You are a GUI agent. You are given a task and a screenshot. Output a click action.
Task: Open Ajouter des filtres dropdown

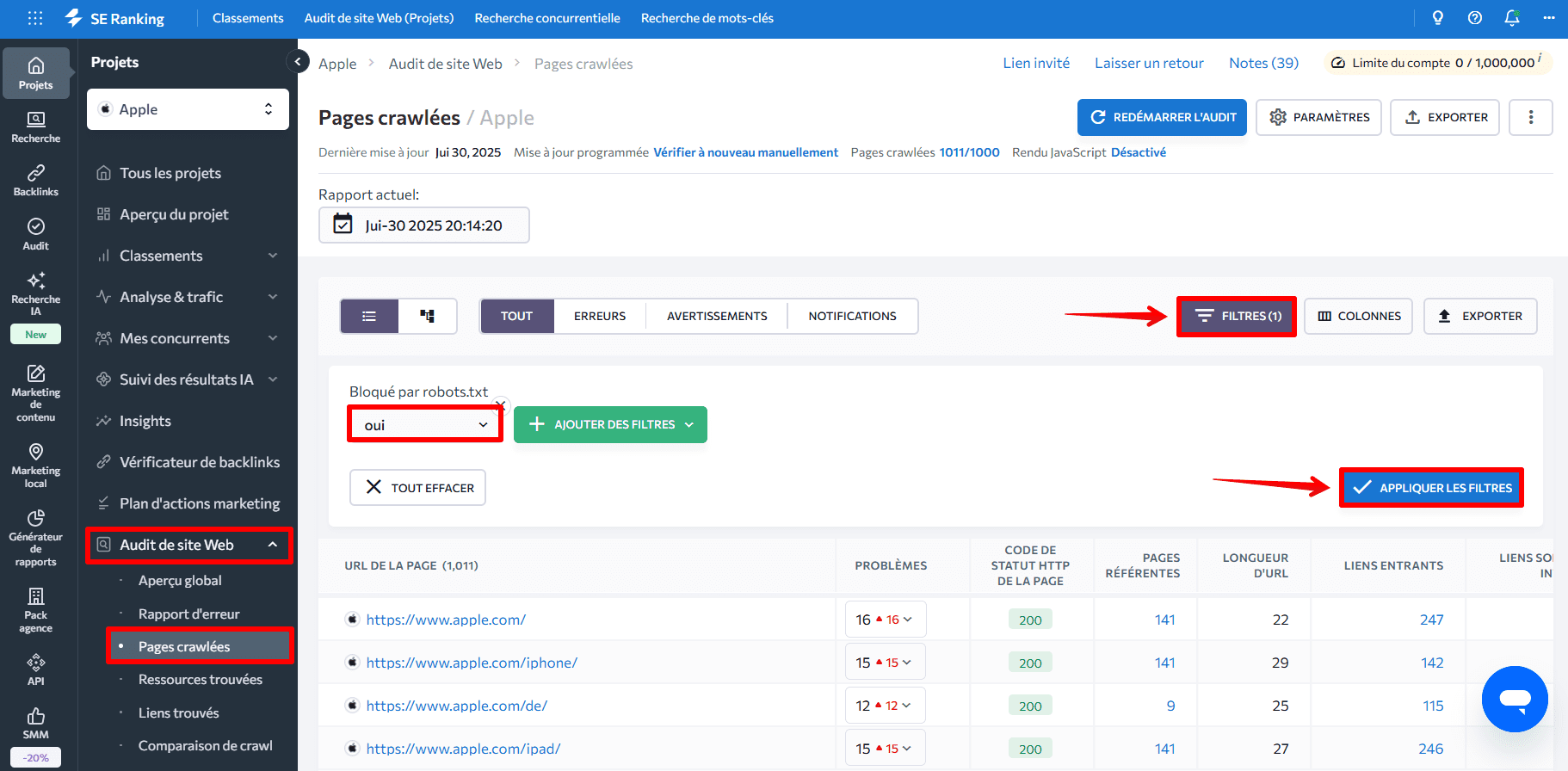(x=610, y=424)
